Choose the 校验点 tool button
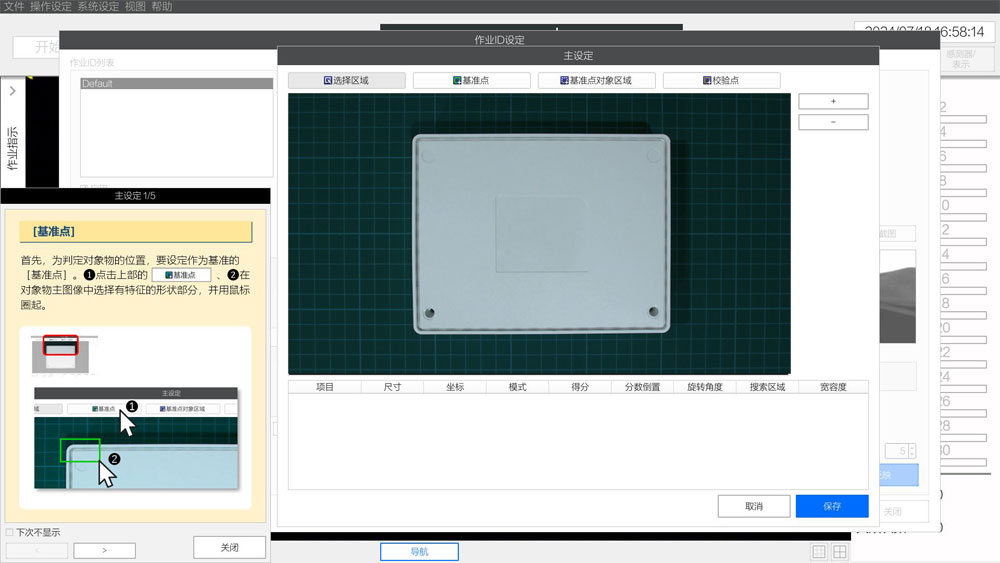Image resolution: width=1000 pixels, height=563 pixels. point(721,80)
